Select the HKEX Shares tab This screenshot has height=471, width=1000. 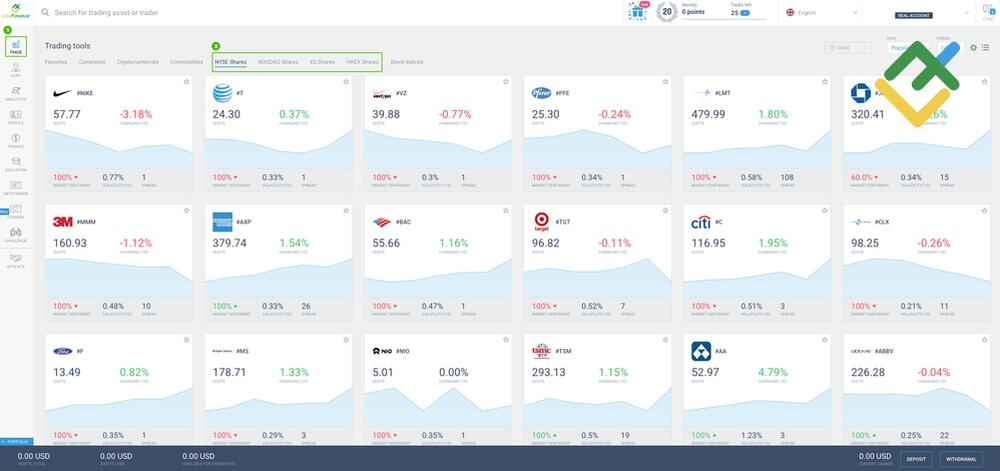point(362,62)
